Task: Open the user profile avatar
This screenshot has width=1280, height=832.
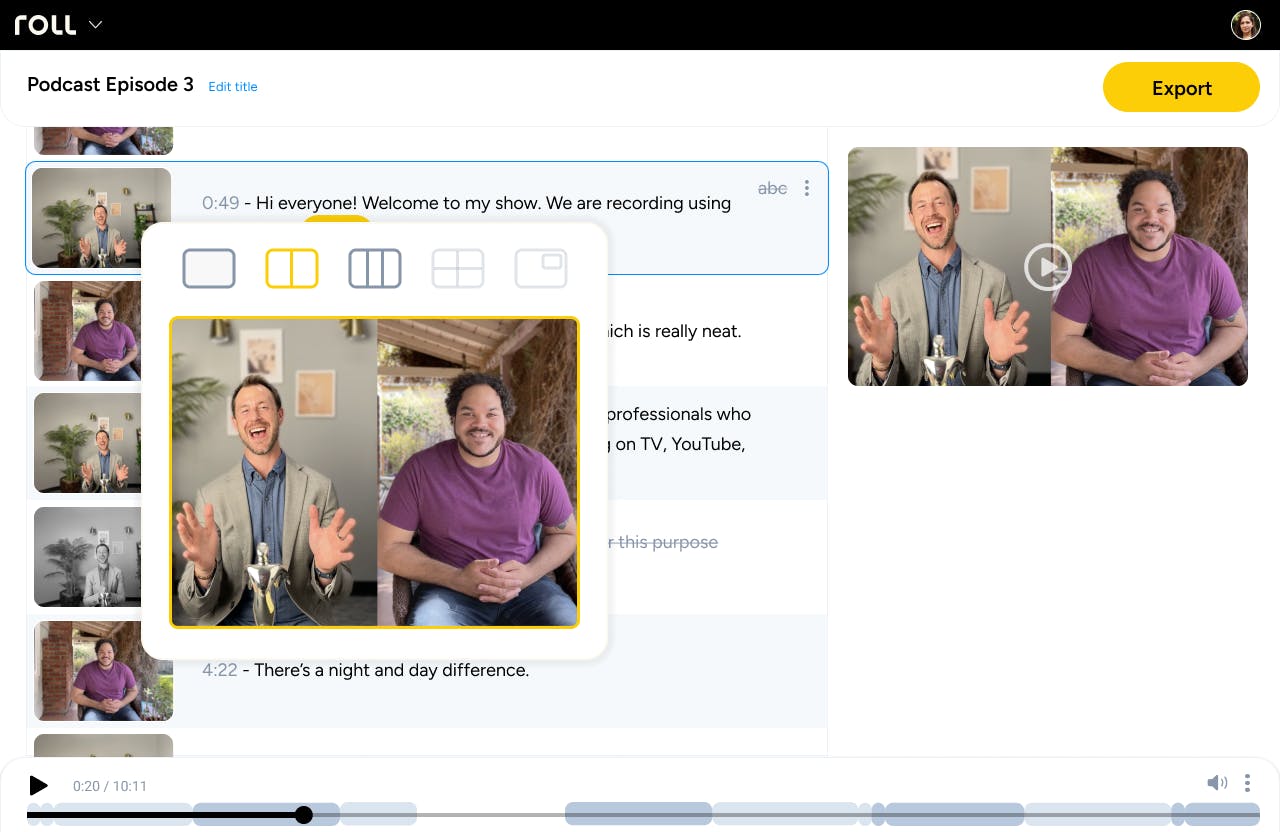Action: click(1245, 25)
